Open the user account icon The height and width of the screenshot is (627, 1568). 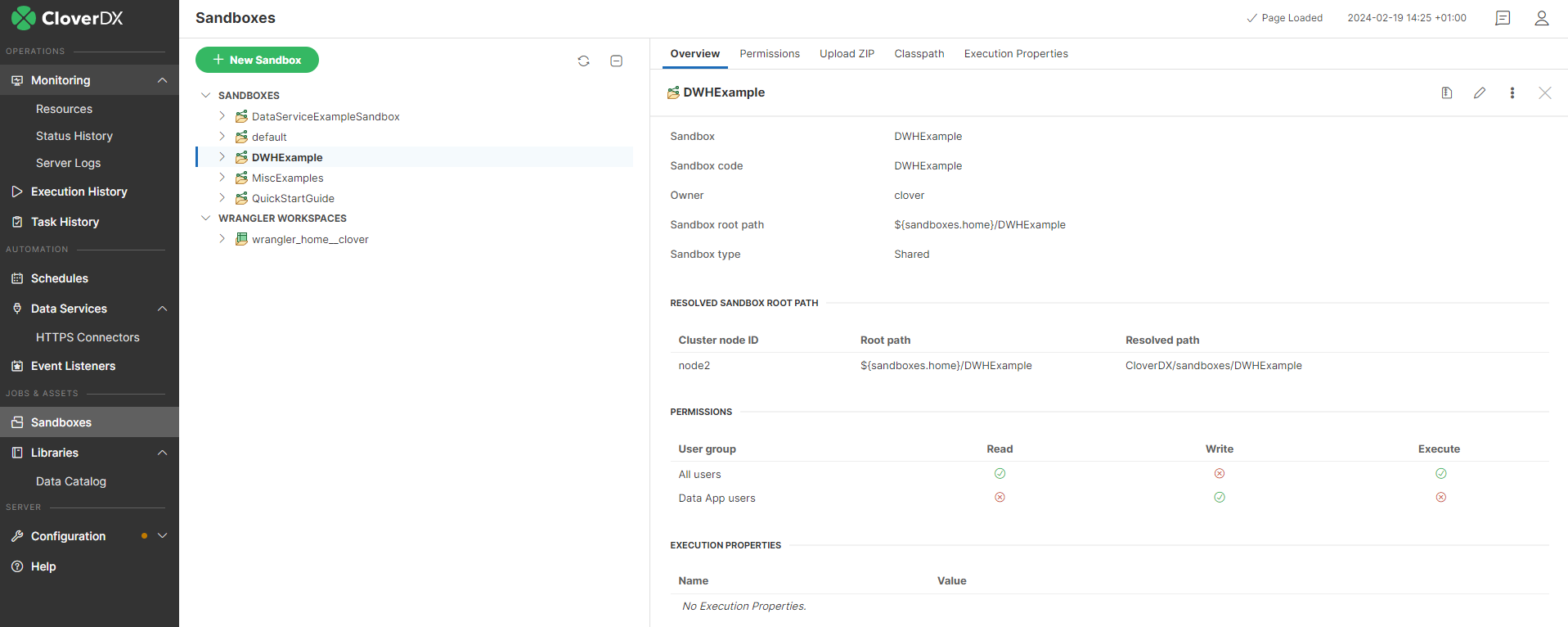tap(1541, 18)
